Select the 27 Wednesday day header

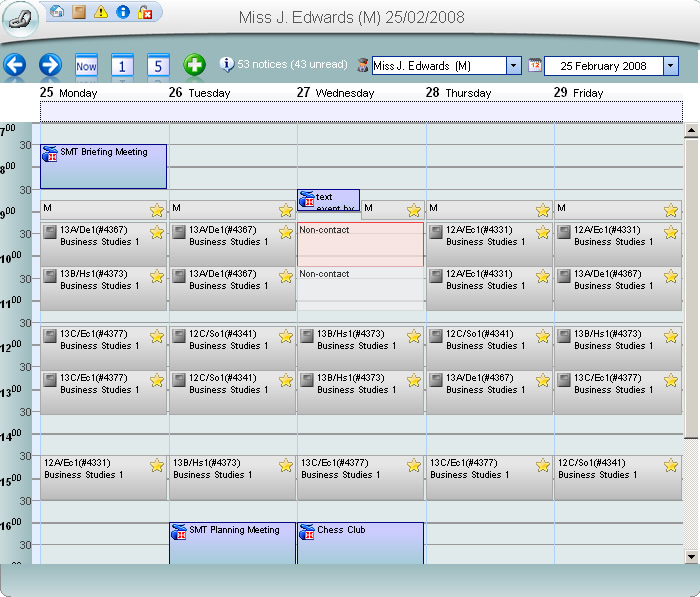coord(336,92)
